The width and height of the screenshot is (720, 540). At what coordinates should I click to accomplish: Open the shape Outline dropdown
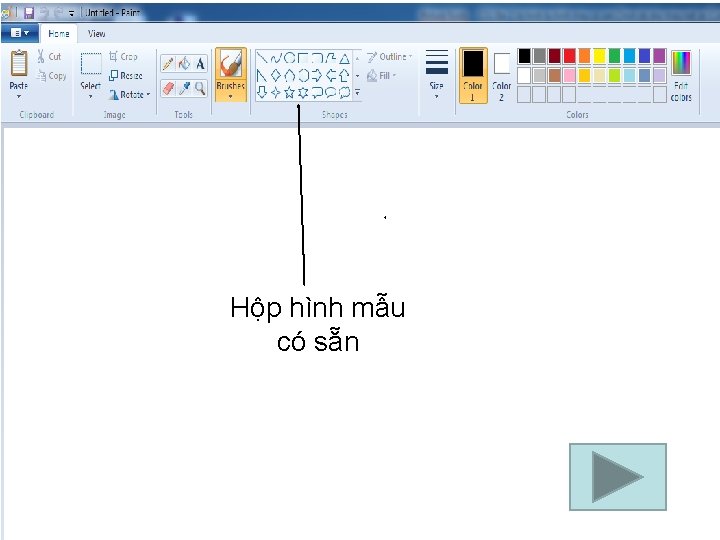coord(390,57)
